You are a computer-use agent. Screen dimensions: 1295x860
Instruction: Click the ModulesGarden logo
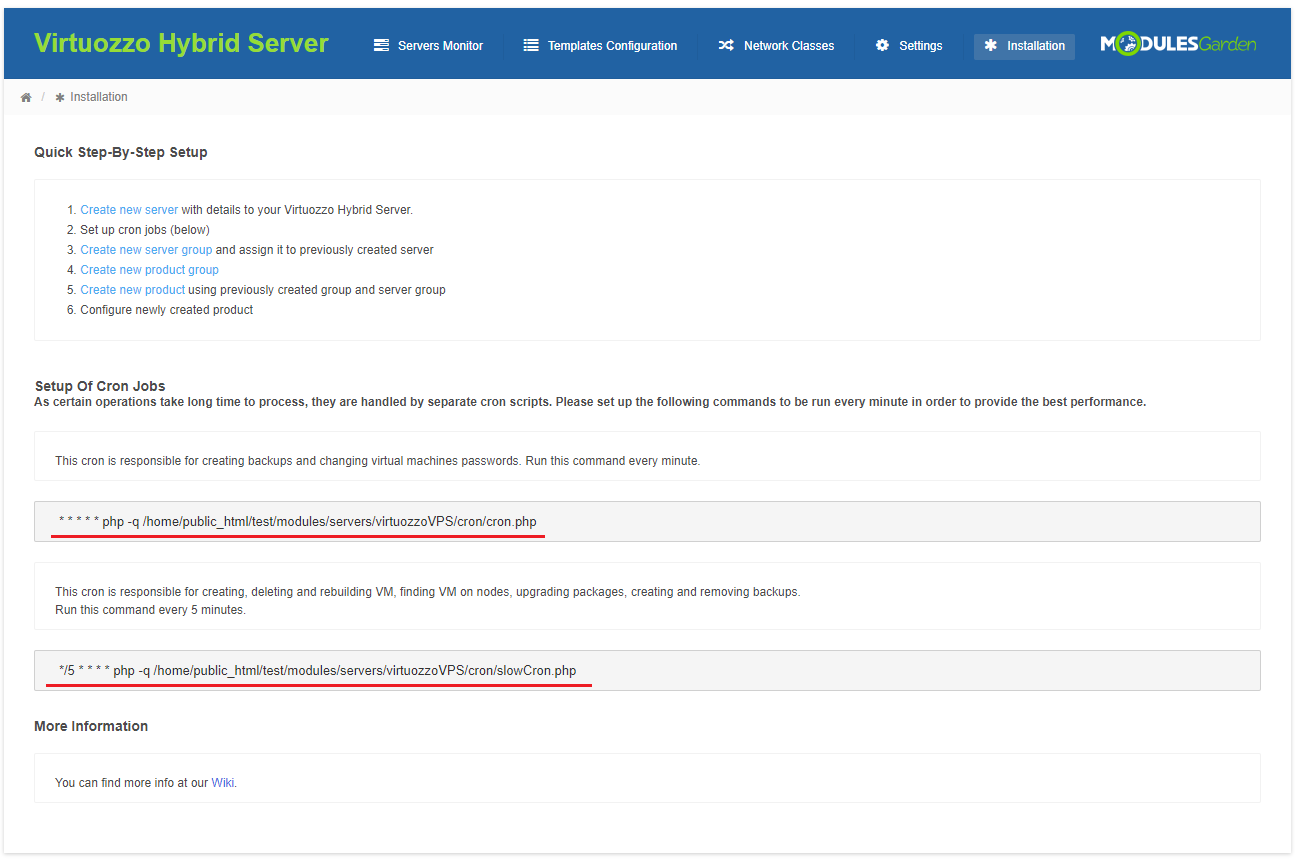tap(1178, 44)
